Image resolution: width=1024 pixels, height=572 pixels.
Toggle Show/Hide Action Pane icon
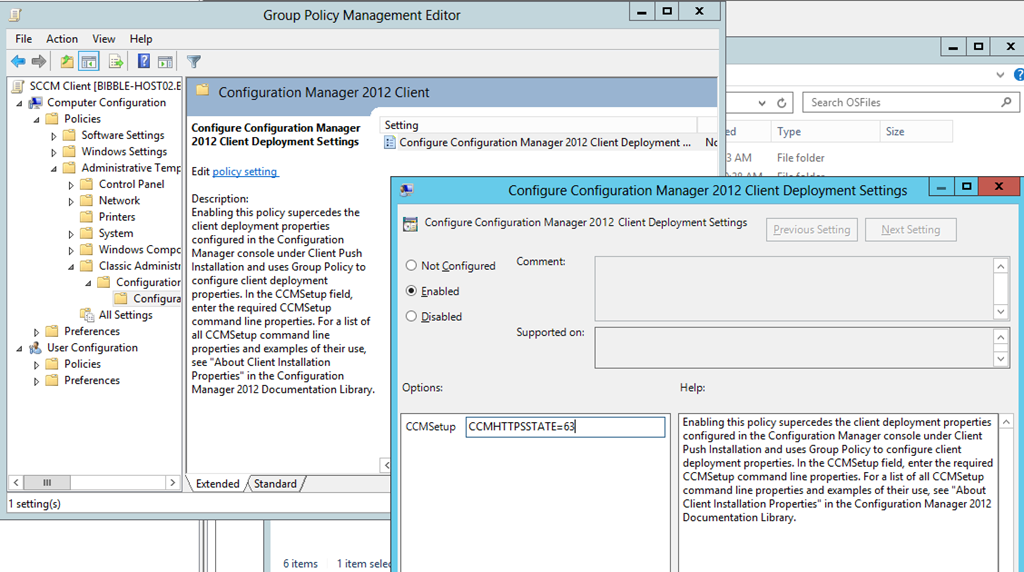[x=165, y=62]
